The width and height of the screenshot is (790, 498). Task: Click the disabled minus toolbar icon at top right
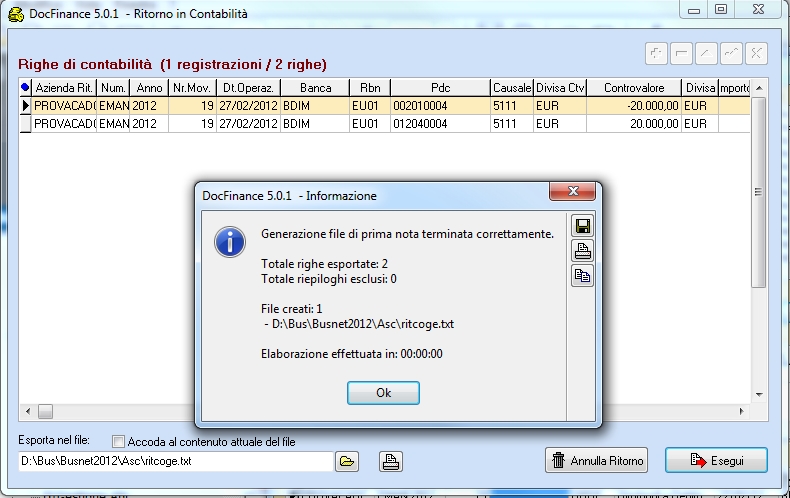(681, 53)
